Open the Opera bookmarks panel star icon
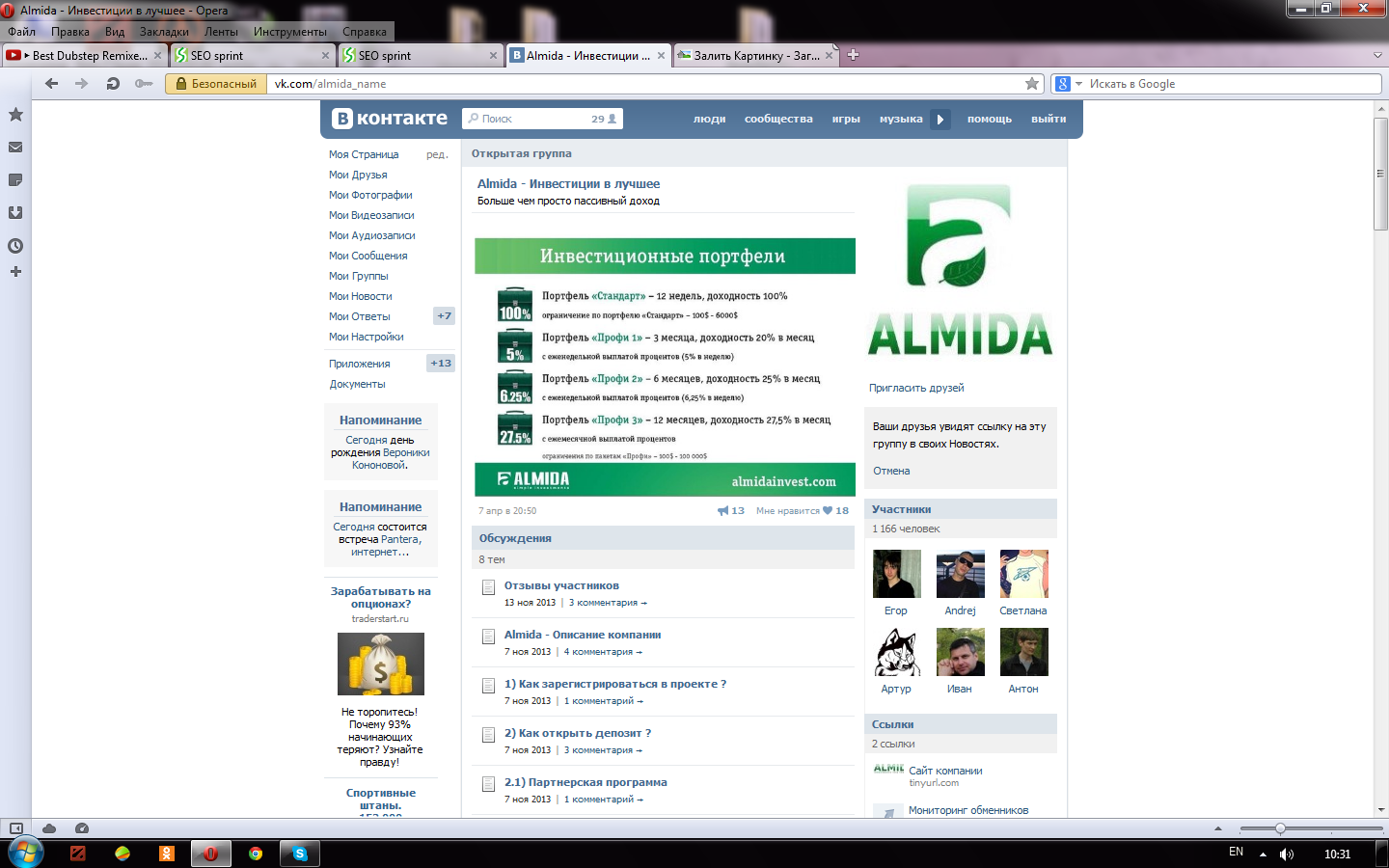 15,115
